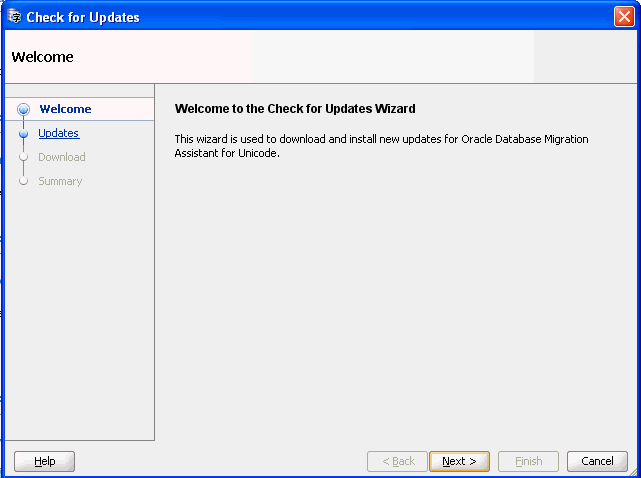Click the greyed-out Finish button
Image resolution: width=641 pixels, height=478 pixels.
tap(528, 461)
